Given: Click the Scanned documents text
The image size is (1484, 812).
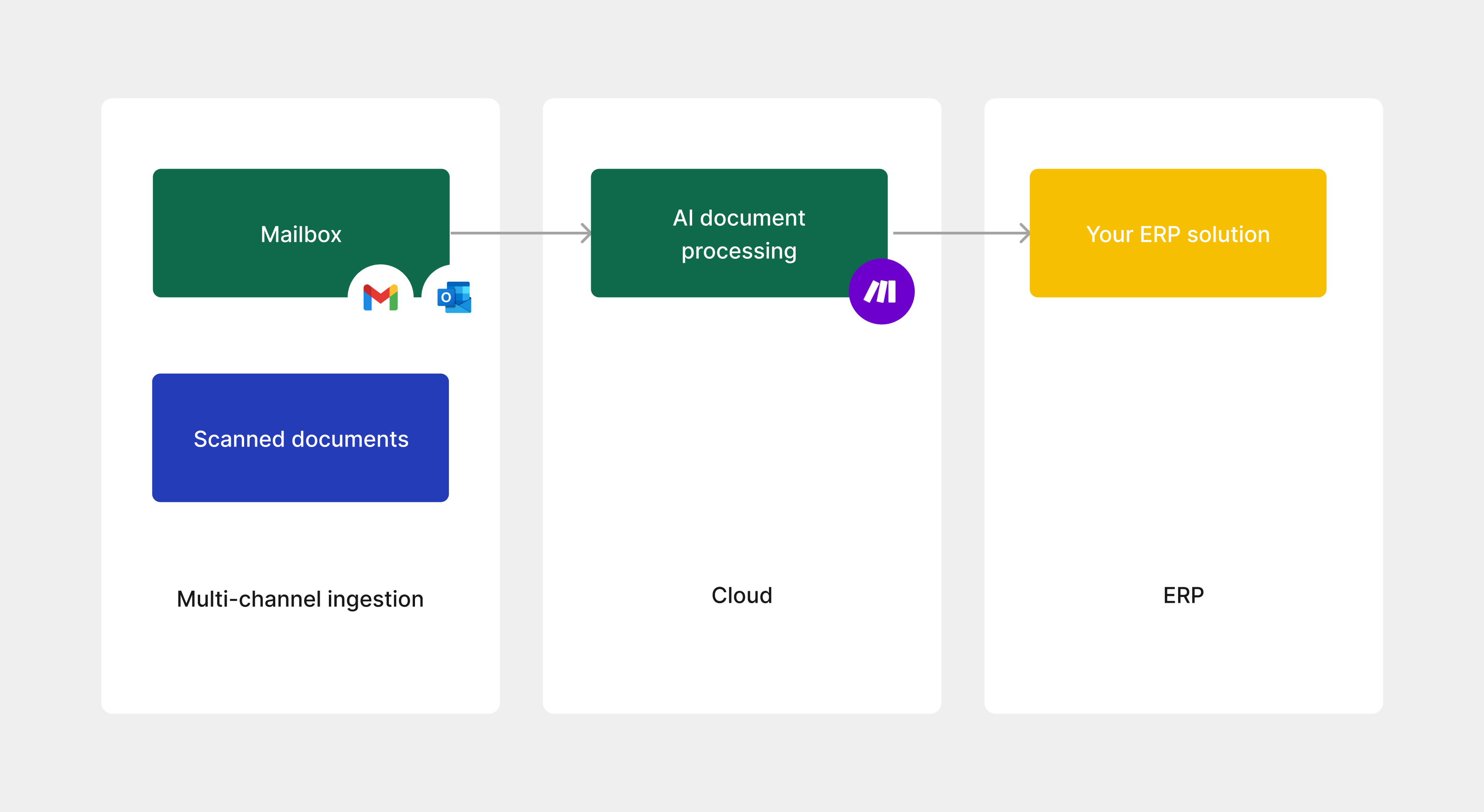Looking at the screenshot, I should point(301,439).
